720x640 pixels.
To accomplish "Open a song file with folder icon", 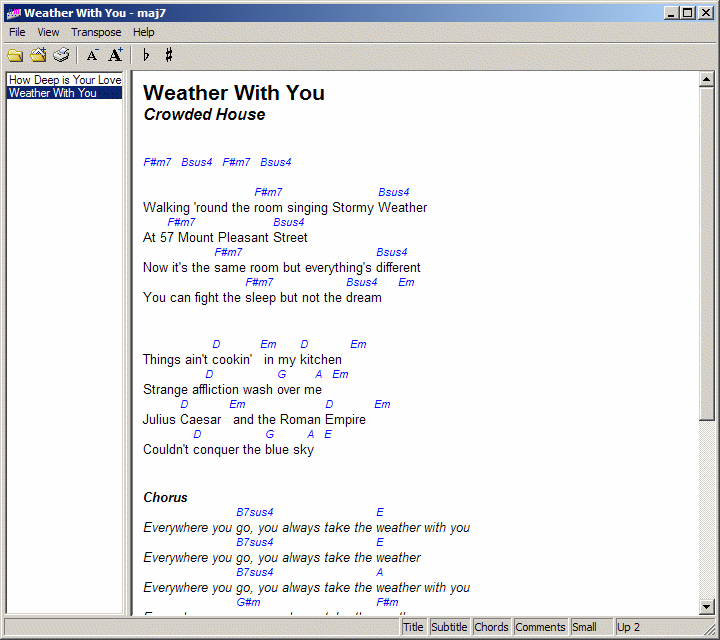I will 15,56.
